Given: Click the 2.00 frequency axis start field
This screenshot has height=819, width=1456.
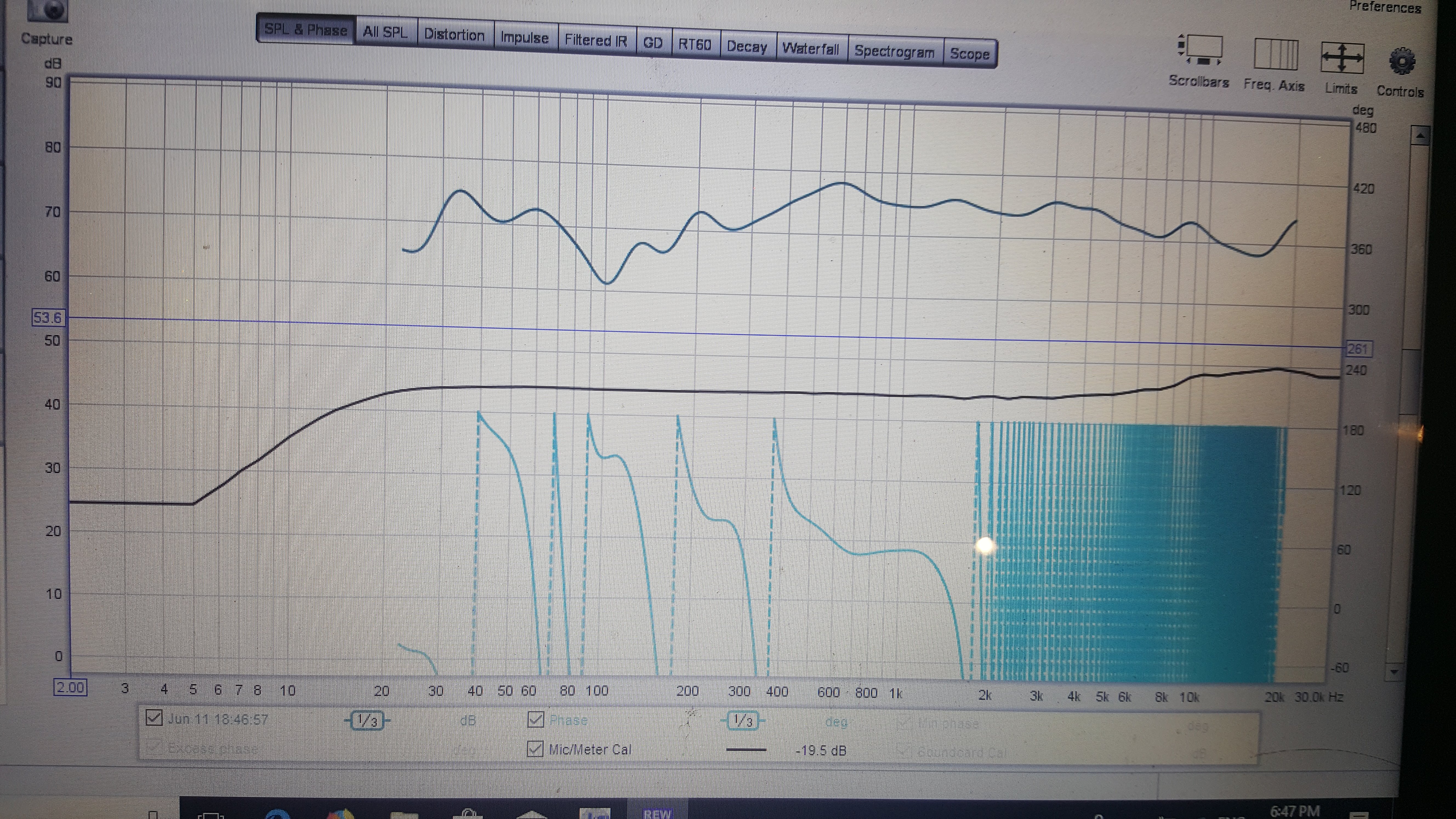Looking at the screenshot, I should [70, 687].
